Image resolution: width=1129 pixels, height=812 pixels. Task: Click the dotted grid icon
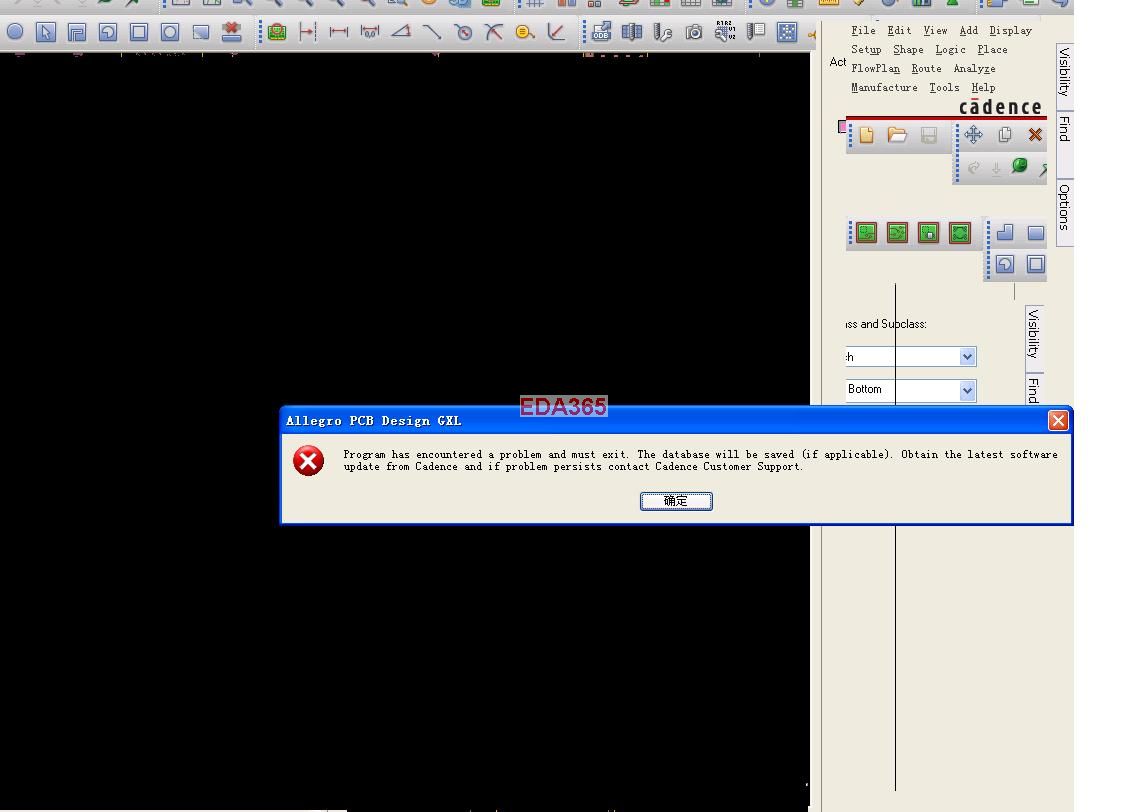pos(787,32)
